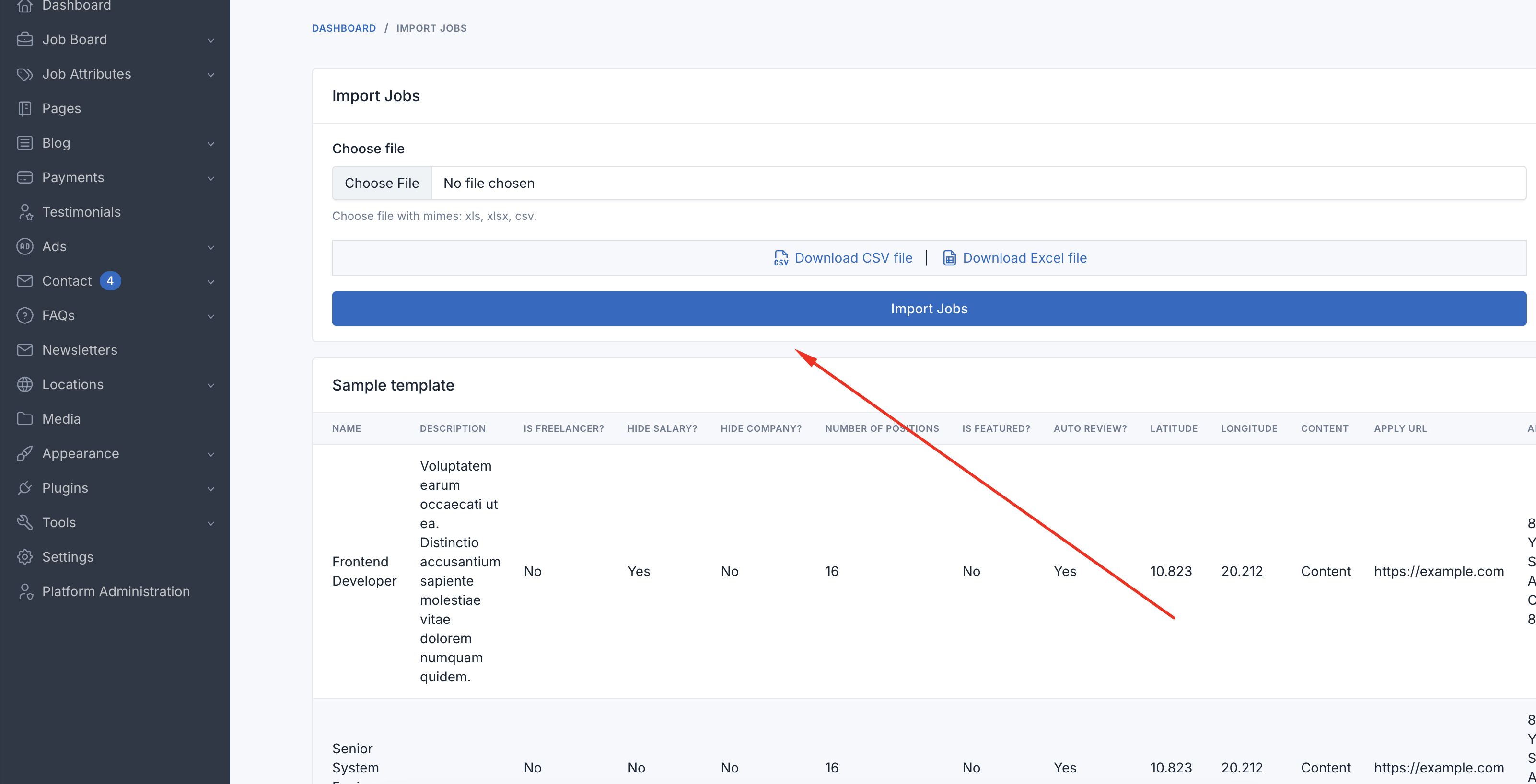Click the Appearance brush icon
1536x784 pixels.
coord(24,454)
